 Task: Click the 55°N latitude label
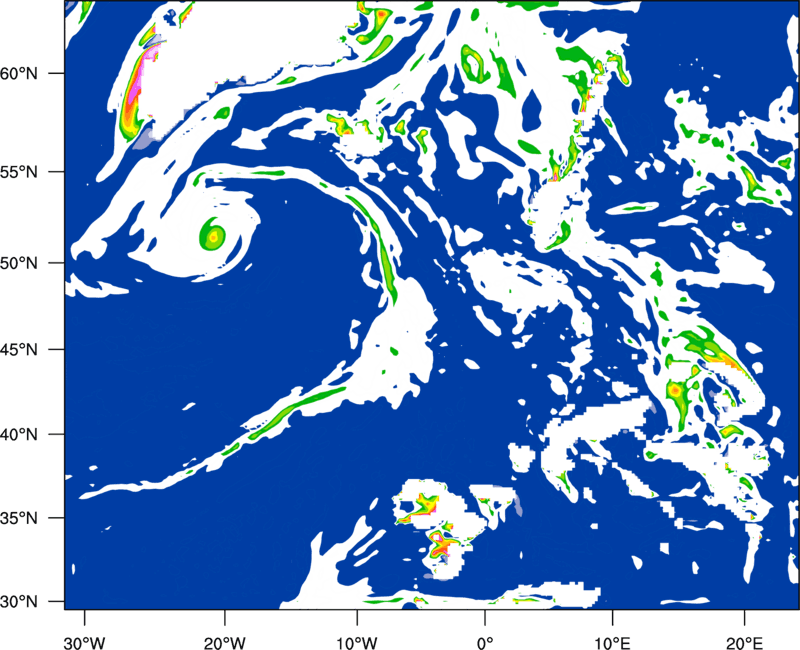pyautogui.click(x=19, y=172)
